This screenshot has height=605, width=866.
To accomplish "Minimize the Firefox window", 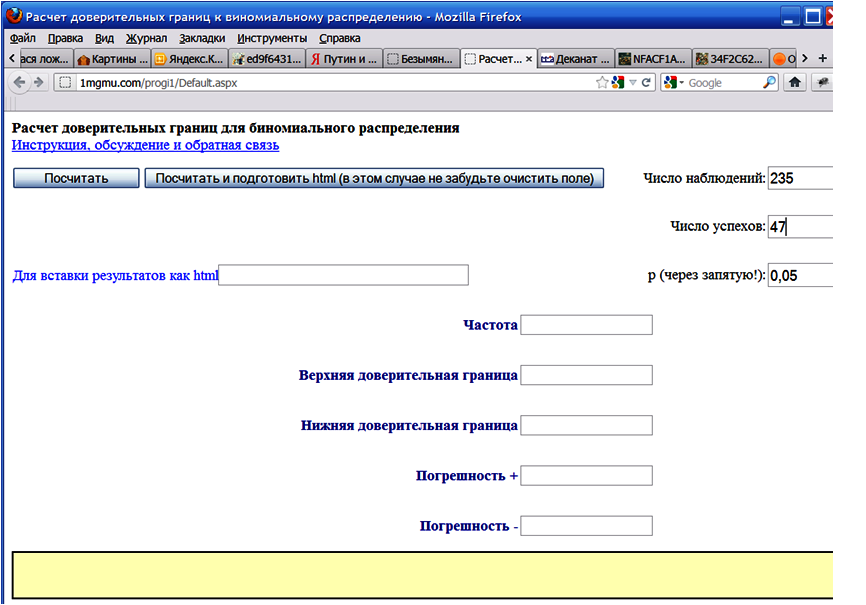I will (789, 16).
